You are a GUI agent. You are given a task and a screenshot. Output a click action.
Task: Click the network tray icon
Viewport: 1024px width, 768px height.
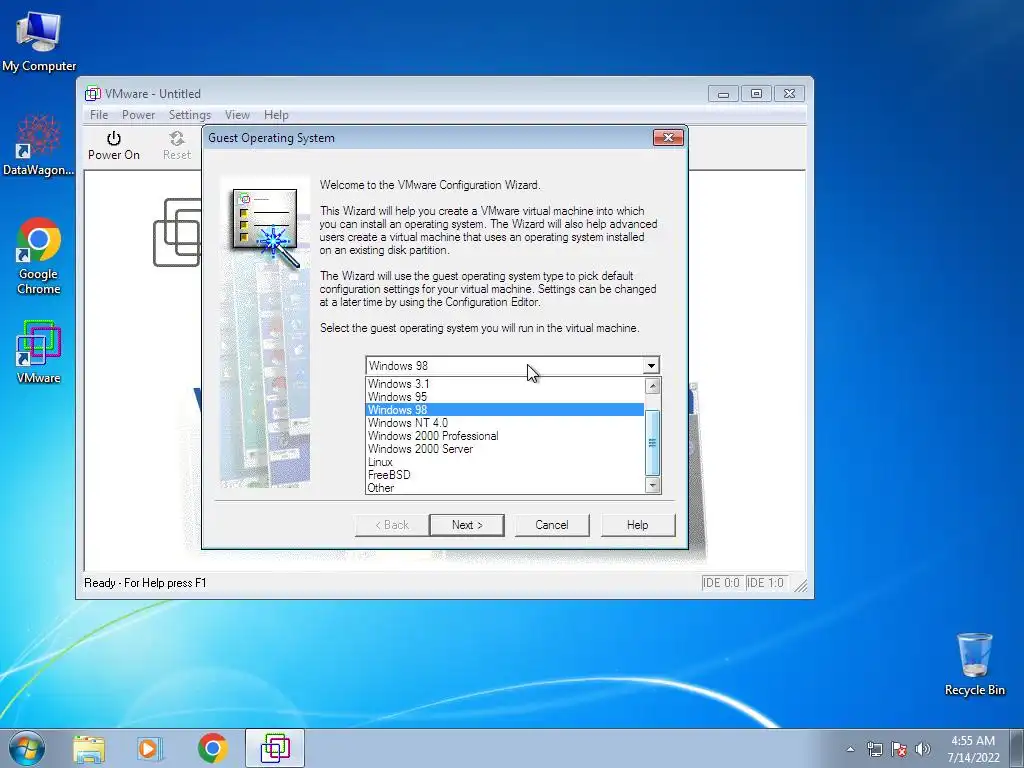874,749
